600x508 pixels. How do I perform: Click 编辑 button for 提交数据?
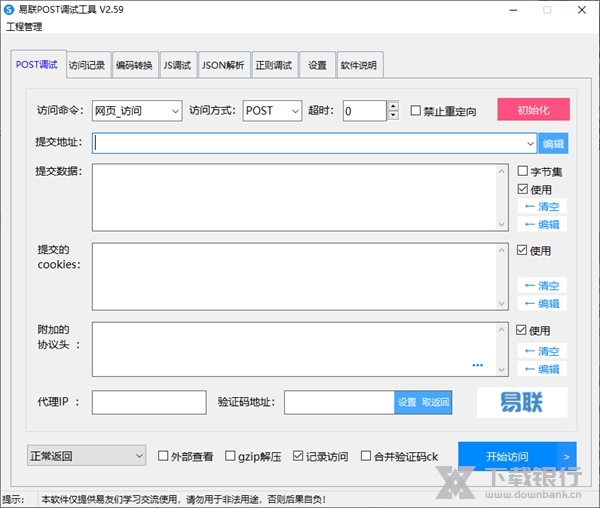click(x=542, y=224)
